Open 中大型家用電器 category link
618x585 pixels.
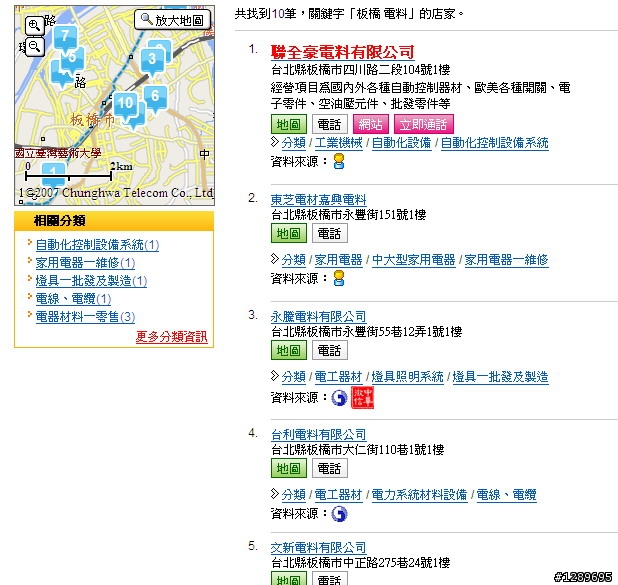[x=413, y=260]
